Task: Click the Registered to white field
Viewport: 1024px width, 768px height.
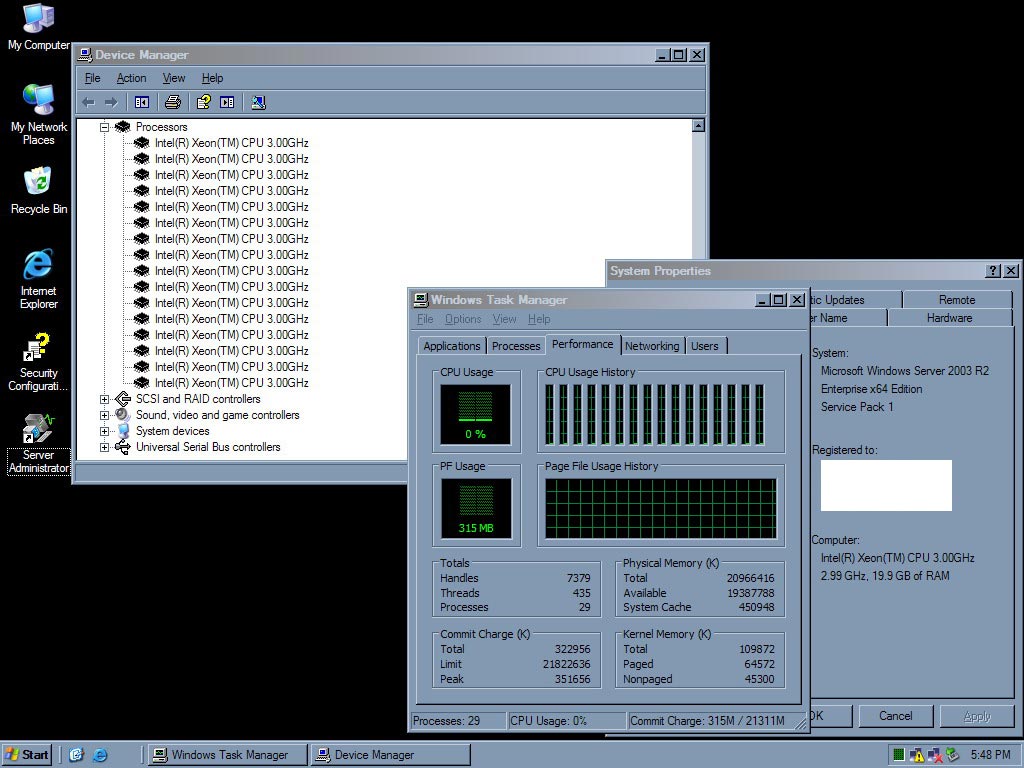Action: 886,485
